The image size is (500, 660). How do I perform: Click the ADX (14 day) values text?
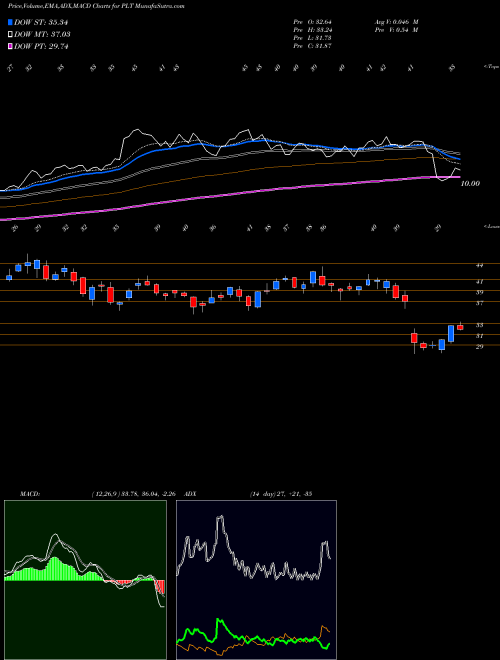click(x=279, y=494)
